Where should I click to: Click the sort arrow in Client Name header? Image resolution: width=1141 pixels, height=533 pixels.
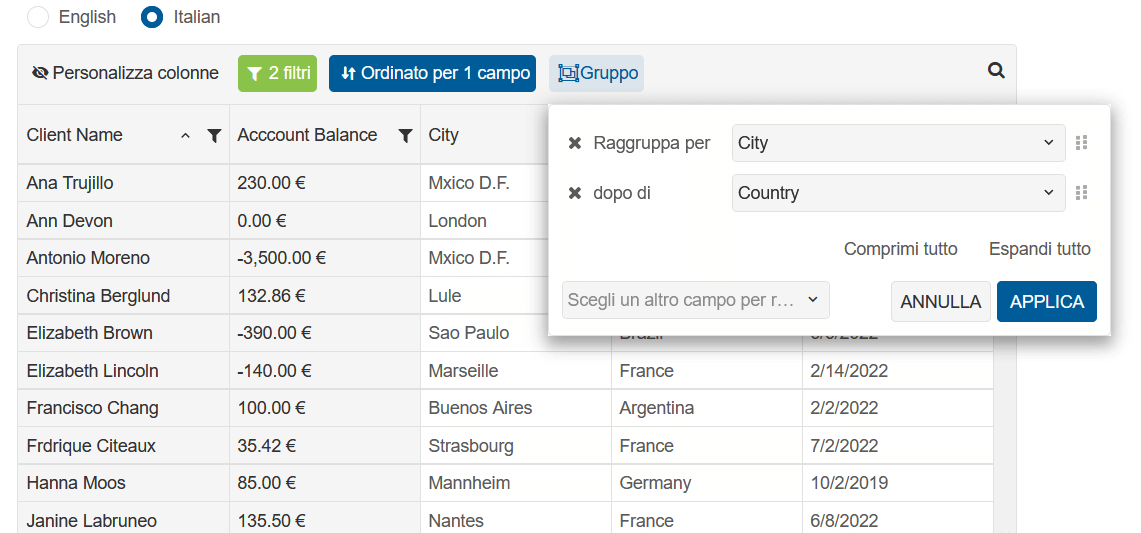pyautogui.click(x=185, y=136)
